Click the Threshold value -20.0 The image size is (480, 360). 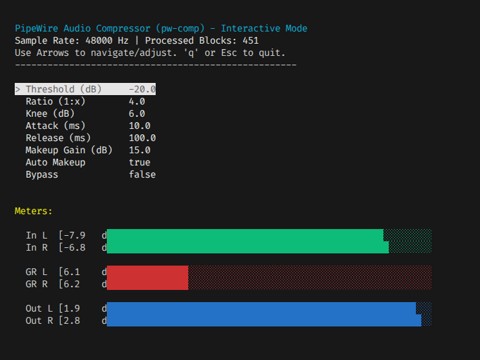tap(142, 89)
